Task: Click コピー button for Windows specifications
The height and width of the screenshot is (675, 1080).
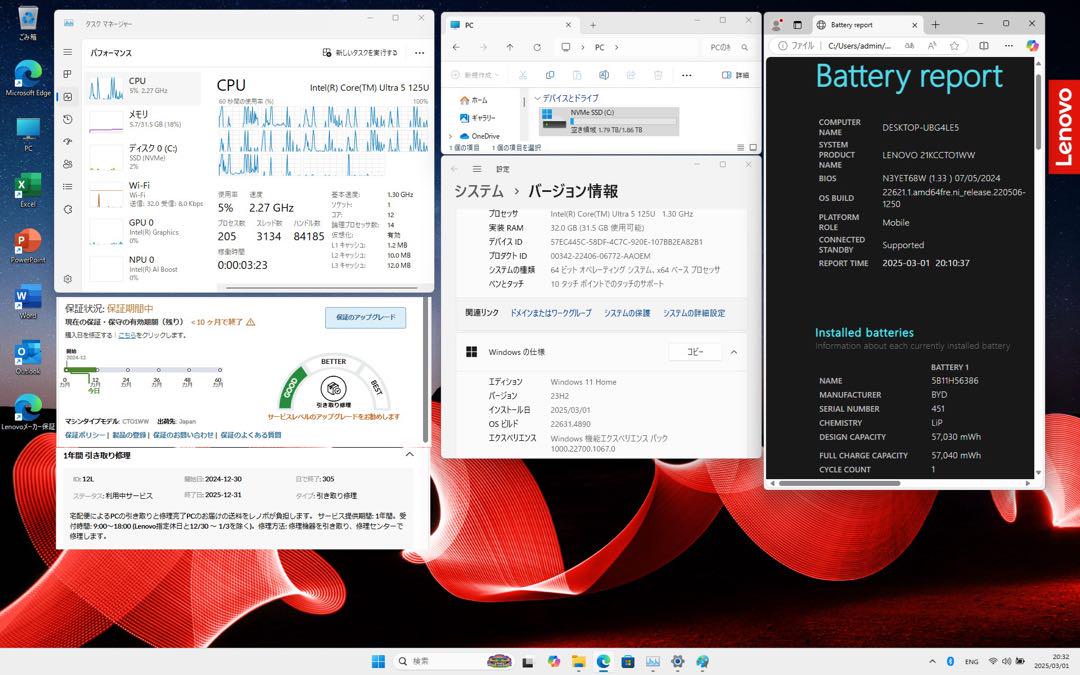Action: tap(695, 352)
